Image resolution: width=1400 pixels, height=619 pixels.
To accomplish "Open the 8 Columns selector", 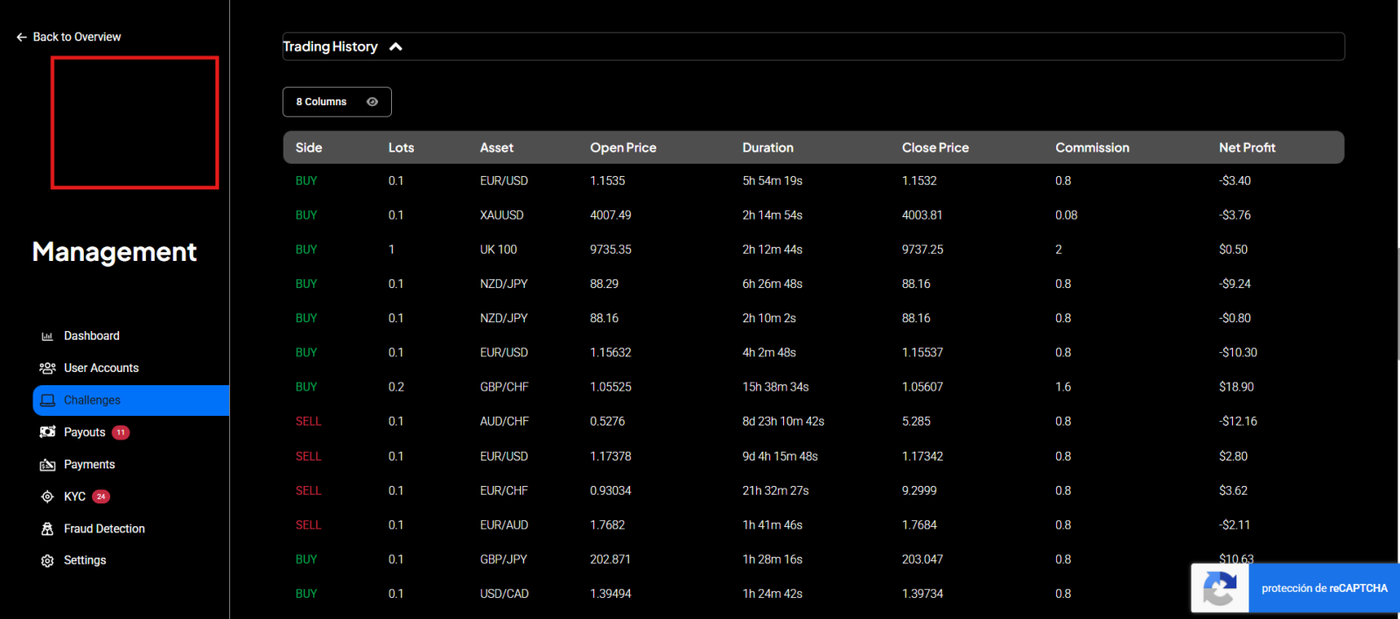I will pos(322,102).
